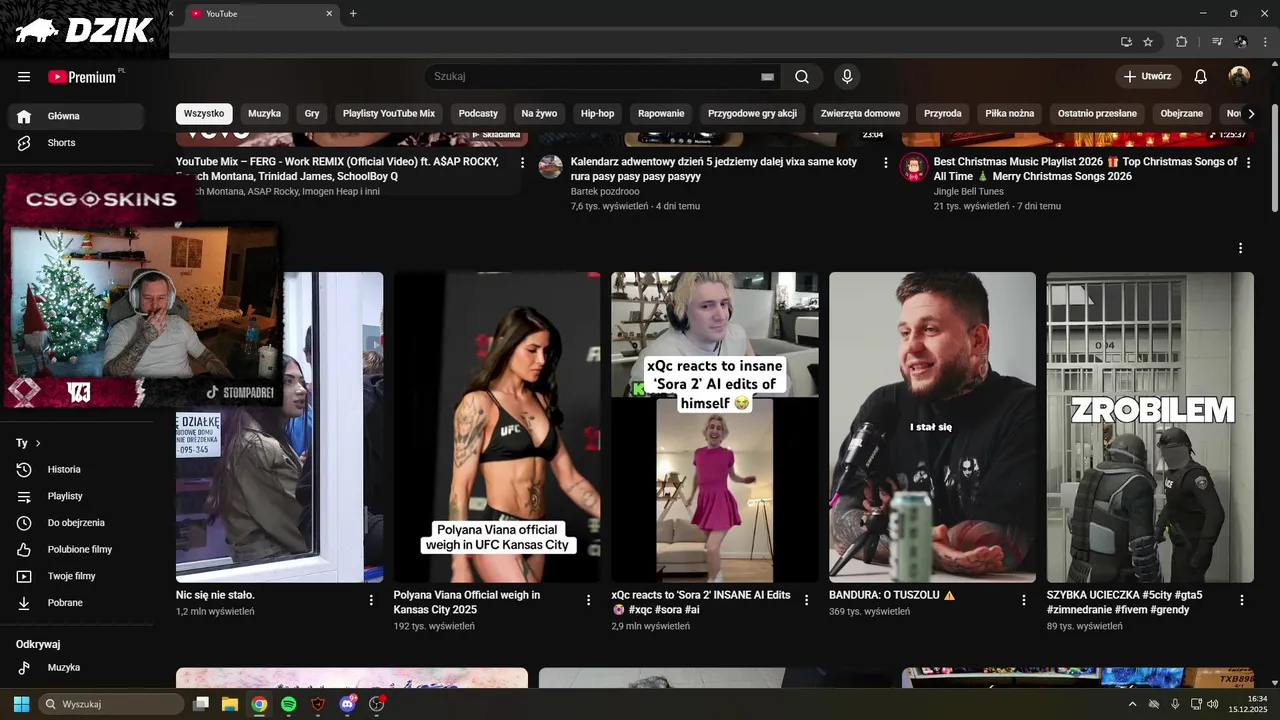Select the Playlisty YouTube Mix chip

tap(389, 114)
